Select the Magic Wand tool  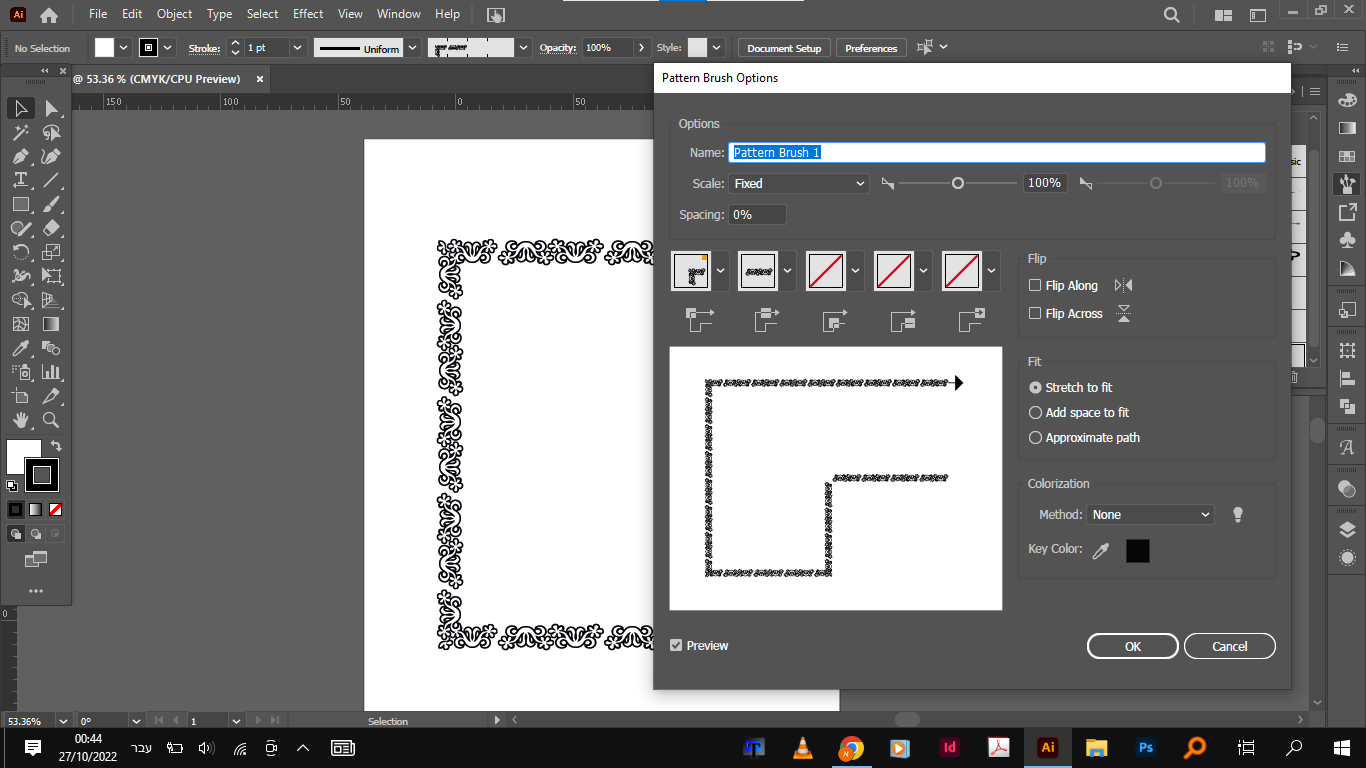tap(20, 132)
